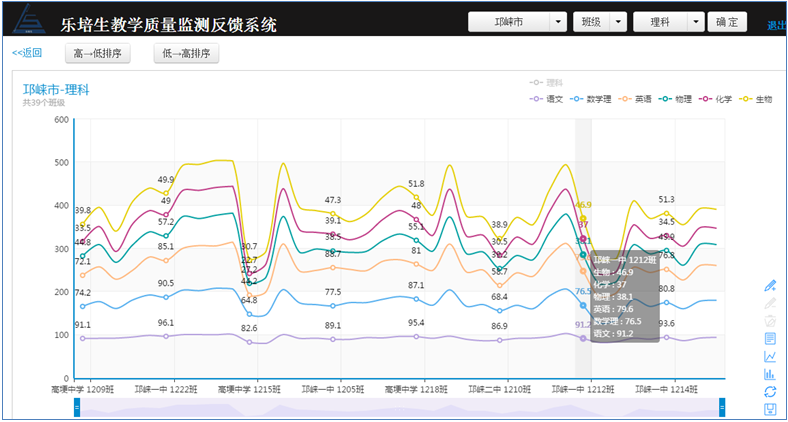The image size is (788, 422).
Task: Click the greyed-out delete mark trash icon
Action: point(769,320)
